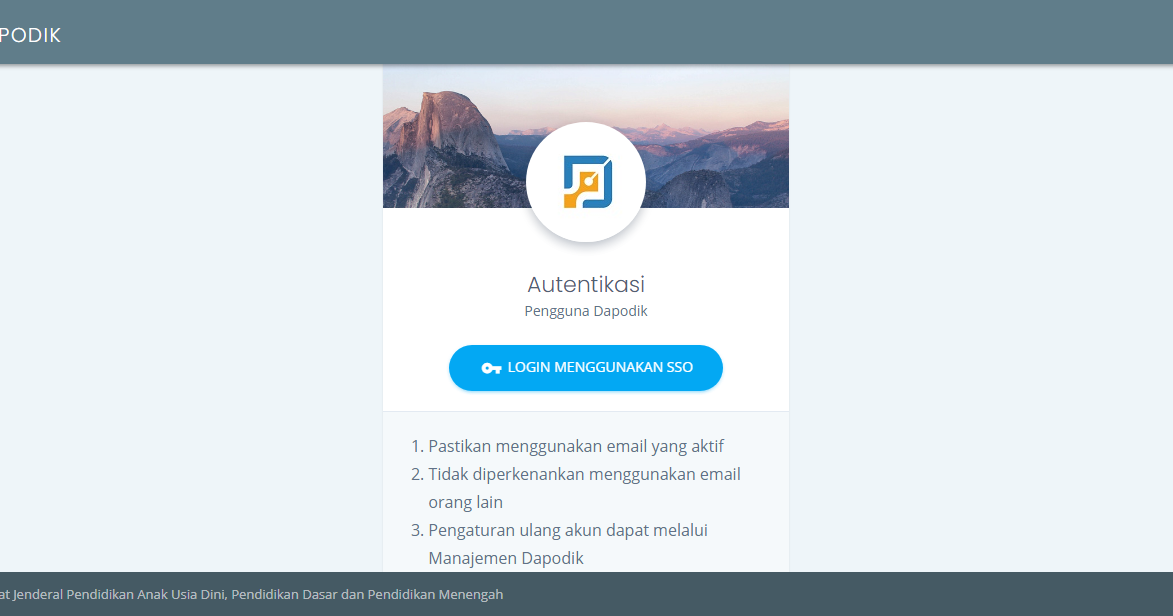1173x616 pixels.
Task: Click the number 1 list marker
Action: point(417,446)
